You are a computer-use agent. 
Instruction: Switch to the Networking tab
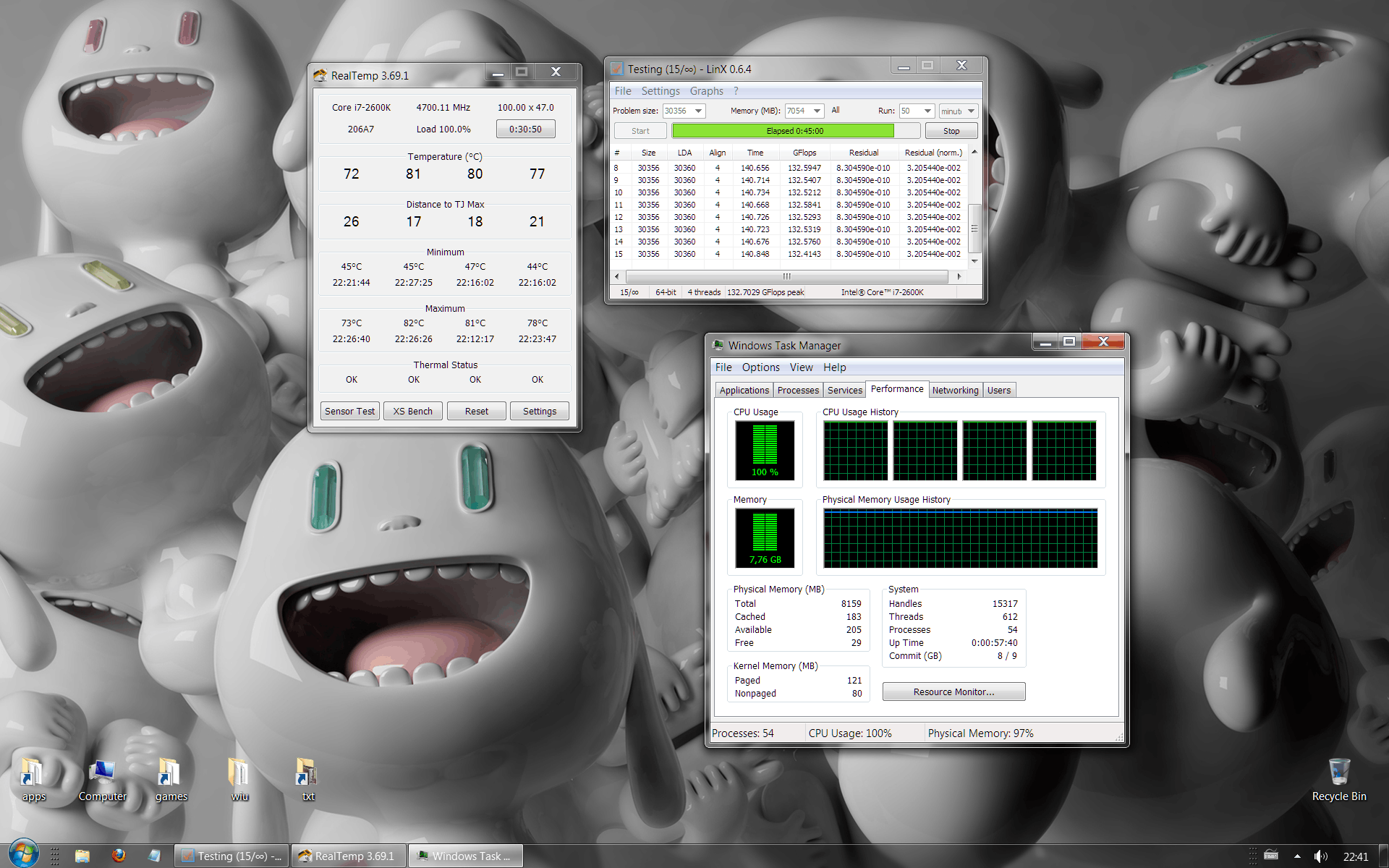pyautogui.click(x=955, y=390)
